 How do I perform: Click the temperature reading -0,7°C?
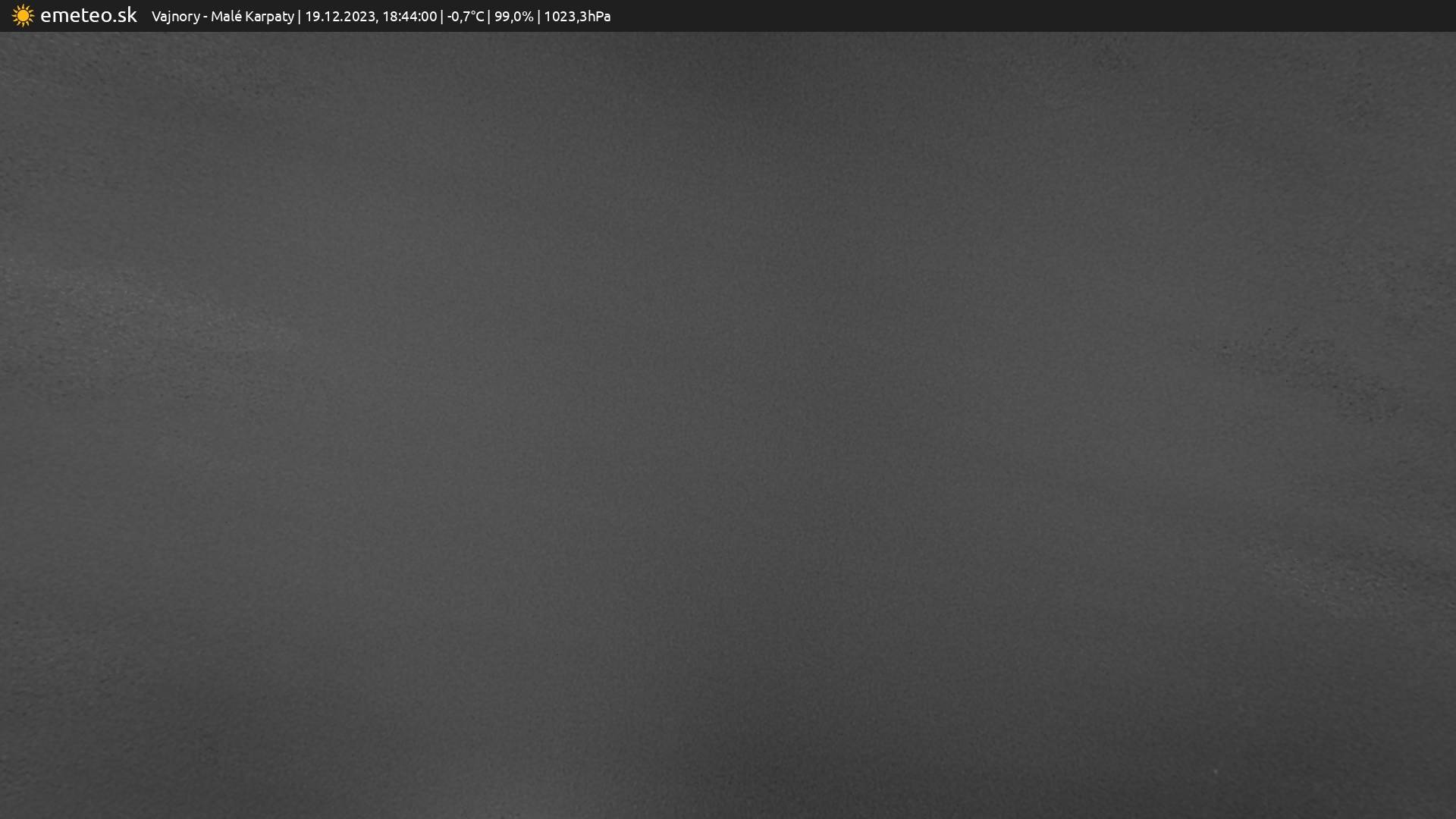click(x=465, y=17)
